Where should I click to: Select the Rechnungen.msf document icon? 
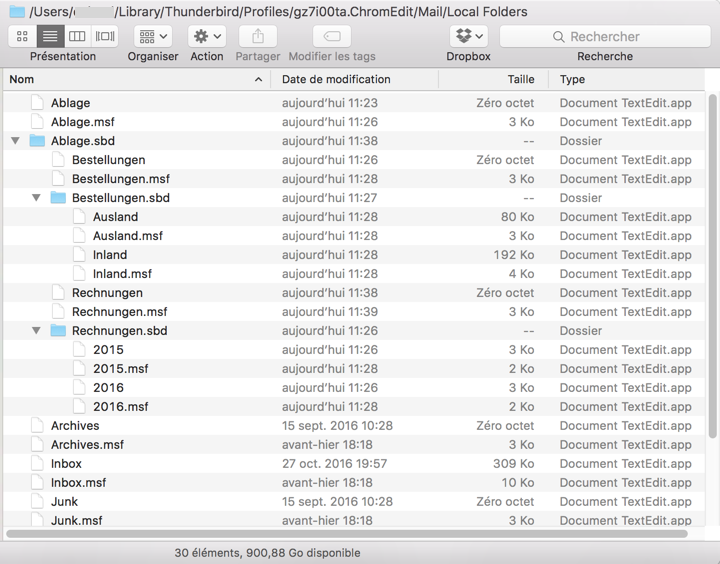point(58,311)
